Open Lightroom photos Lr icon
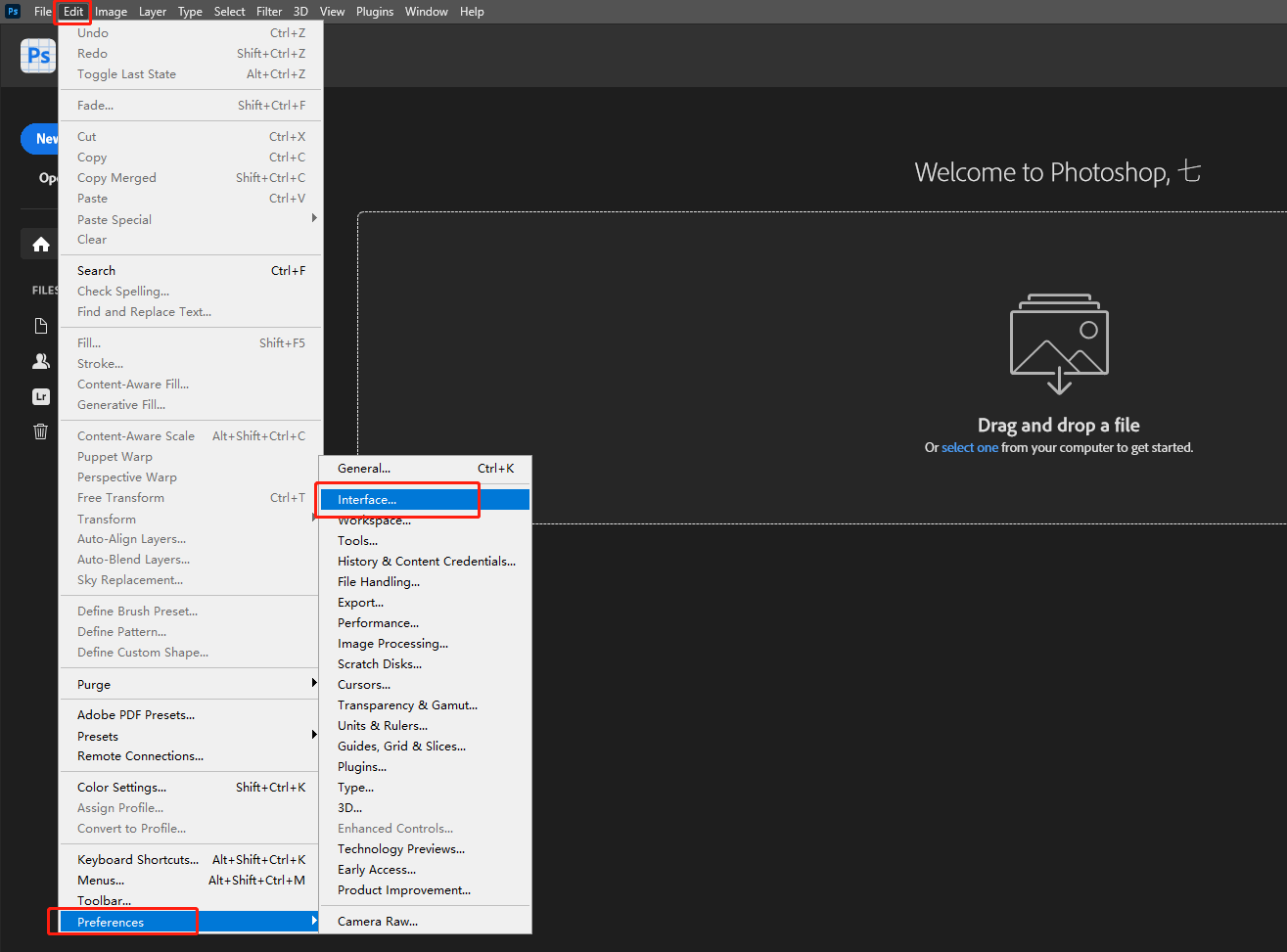 [x=40, y=396]
